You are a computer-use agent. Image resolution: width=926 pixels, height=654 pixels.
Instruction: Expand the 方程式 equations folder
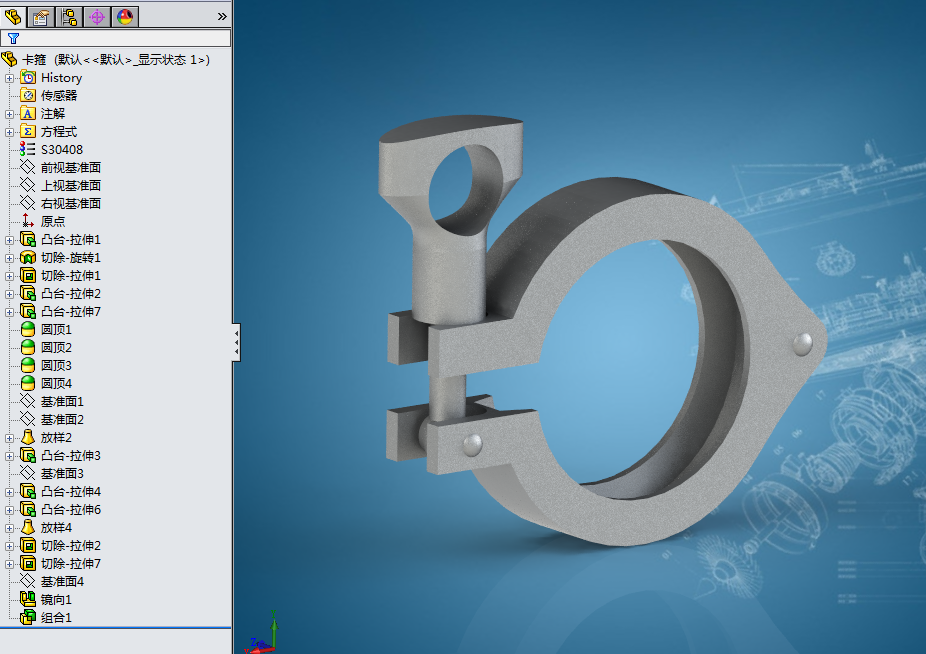9,132
